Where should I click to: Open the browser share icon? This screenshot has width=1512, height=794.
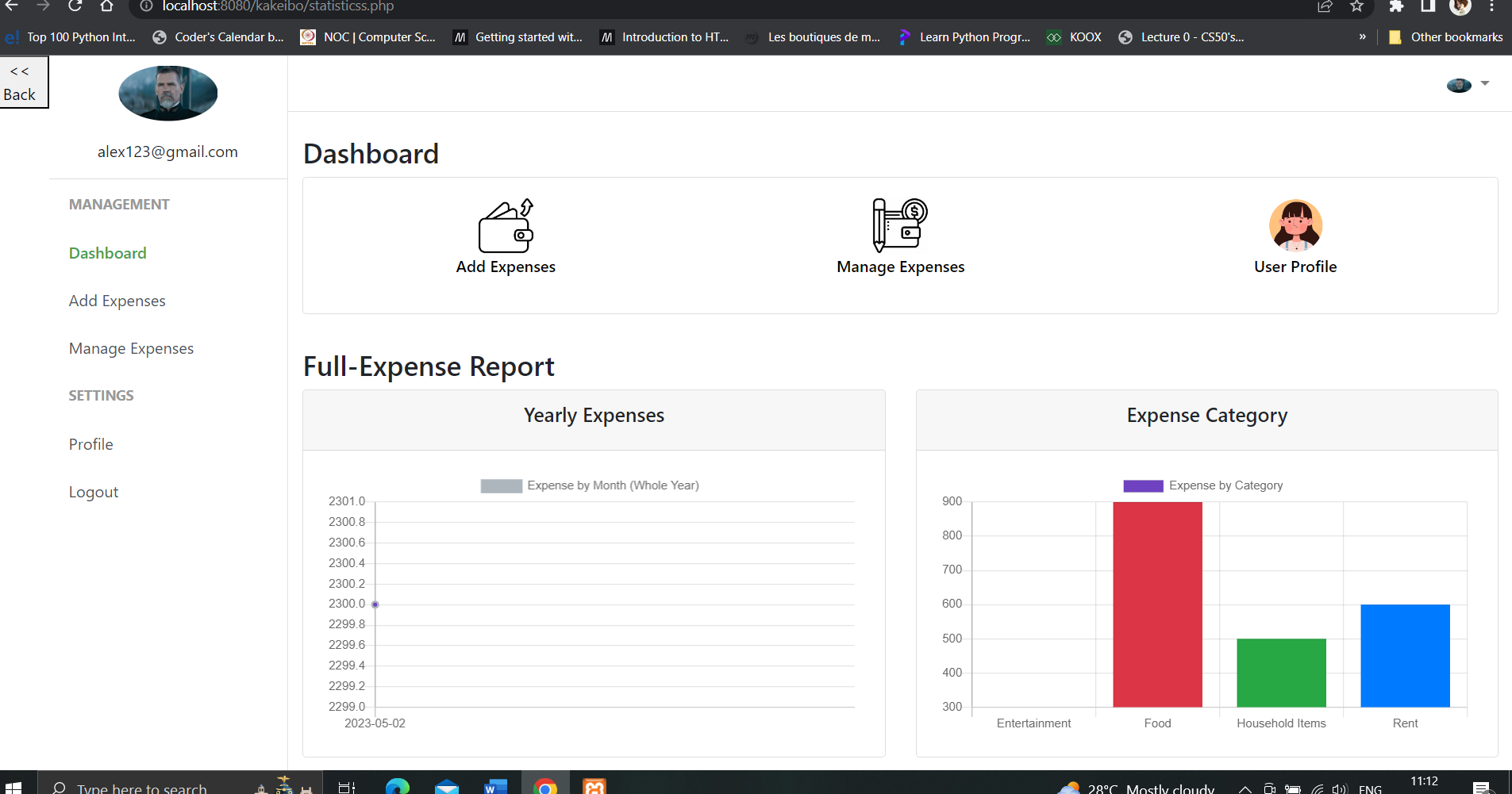[x=1324, y=6]
